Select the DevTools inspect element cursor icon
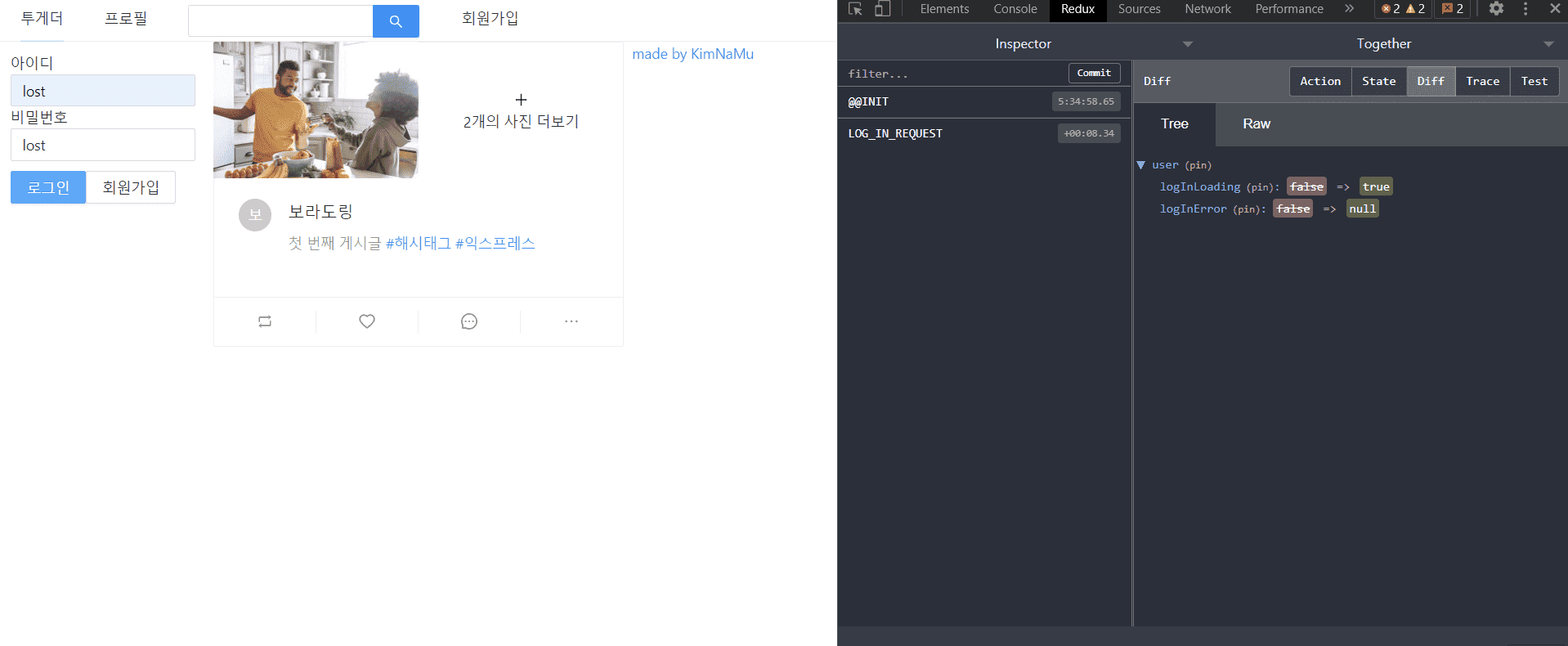The image size is (1568, 646). tap(856, 9)
